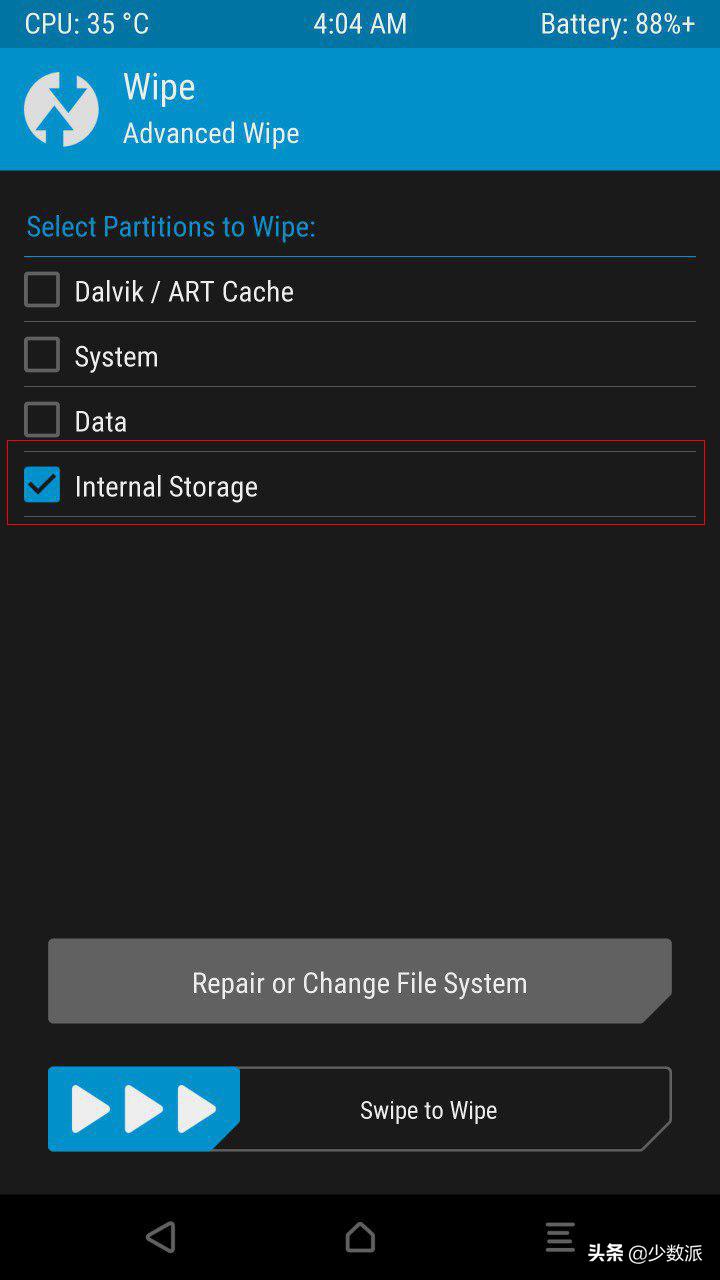Click the TWRP logo icon
720x1280 pixels.
click(x=61, y=109)
